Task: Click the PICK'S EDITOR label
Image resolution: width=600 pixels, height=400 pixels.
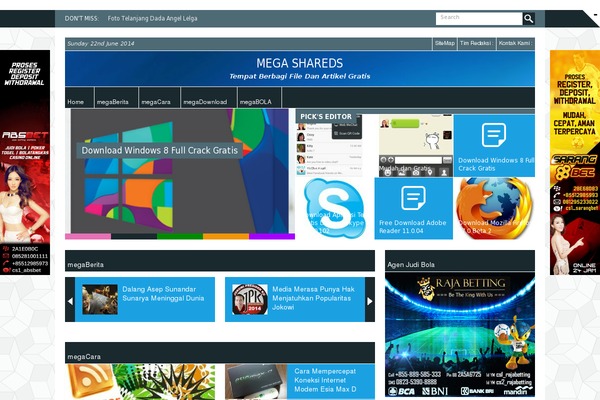Action: (x=326, y=116)
